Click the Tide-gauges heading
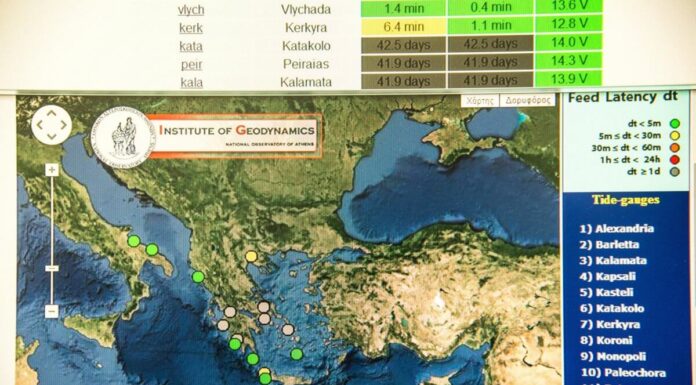696x385 pixels. click(626, 200)
